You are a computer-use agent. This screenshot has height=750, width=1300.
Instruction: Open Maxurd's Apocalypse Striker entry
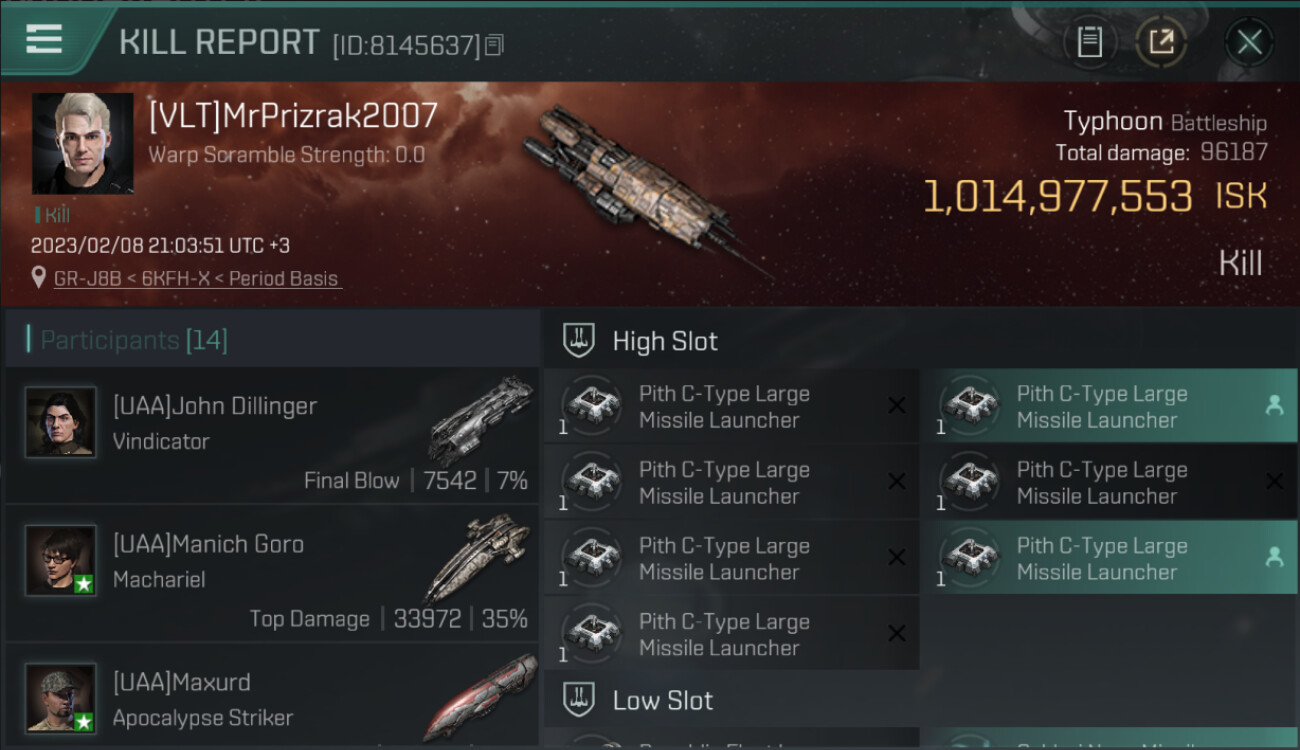tap(272, 697)
